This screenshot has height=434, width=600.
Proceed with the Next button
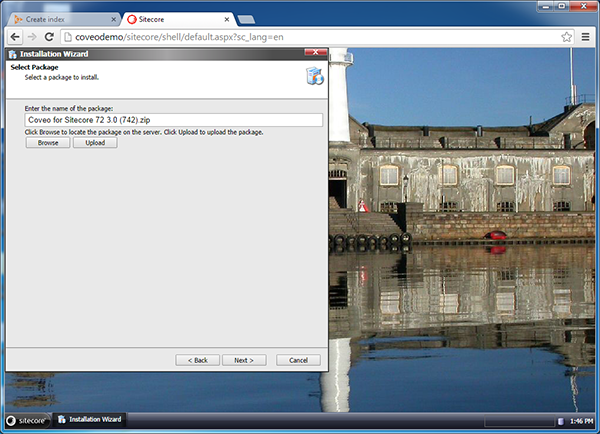(x=244, y=360)
